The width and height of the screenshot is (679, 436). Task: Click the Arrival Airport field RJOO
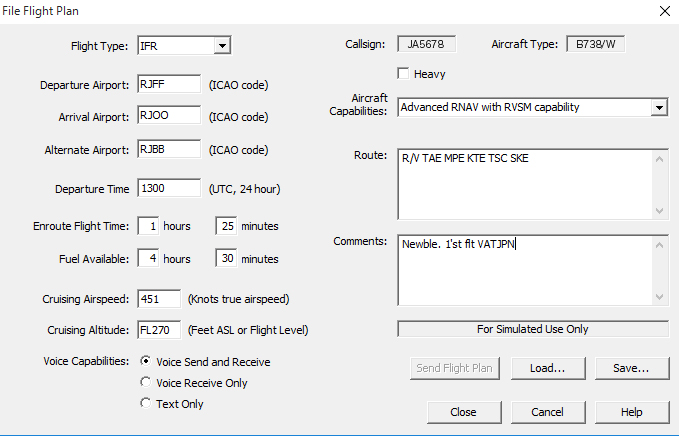(169, 115)
